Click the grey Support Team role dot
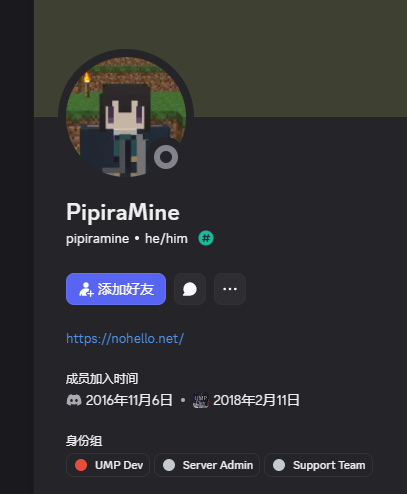This screenshot has width=407, height=494. pos(279,465)
